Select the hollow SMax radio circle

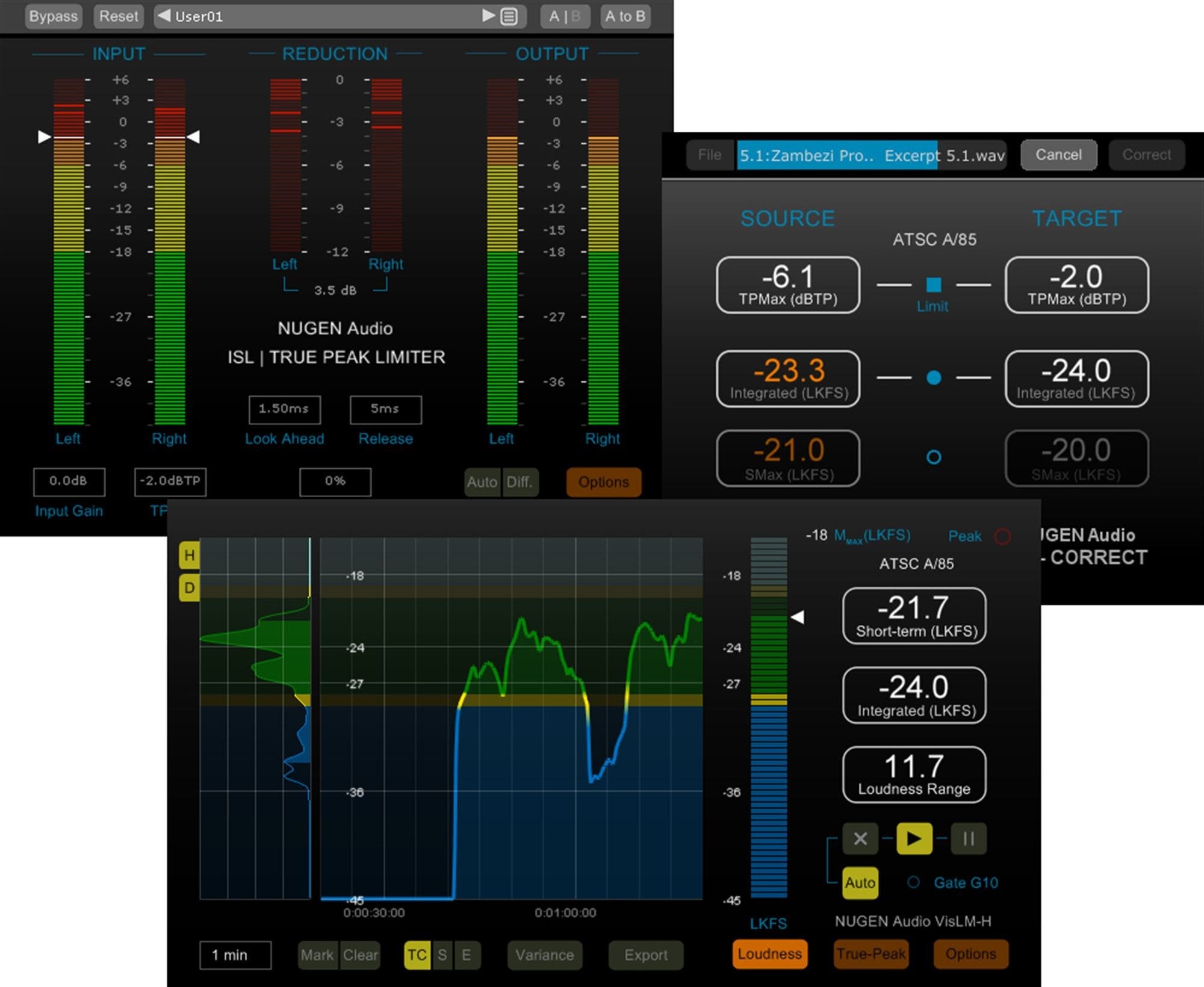point(934,457)
